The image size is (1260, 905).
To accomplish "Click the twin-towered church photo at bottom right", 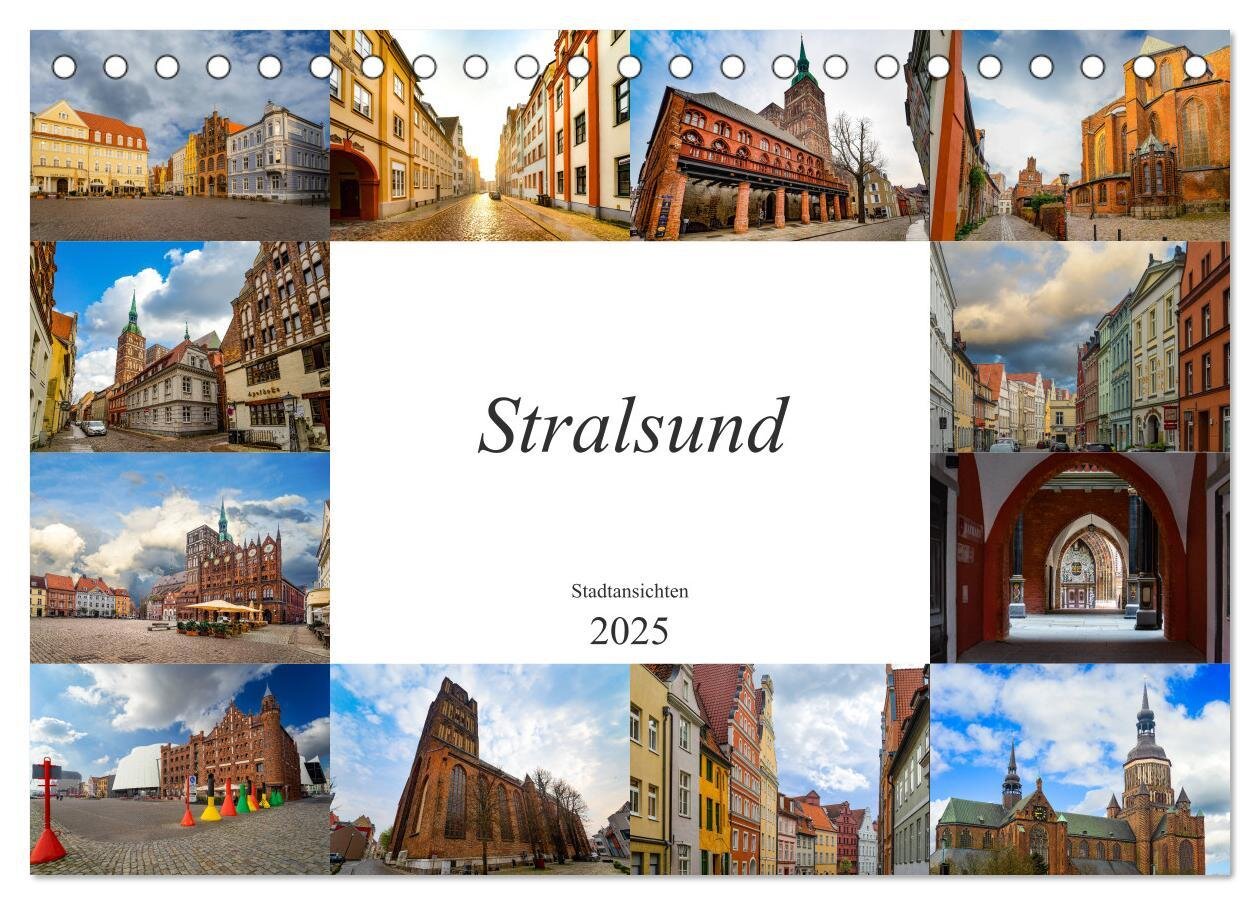I will 1080,769.
